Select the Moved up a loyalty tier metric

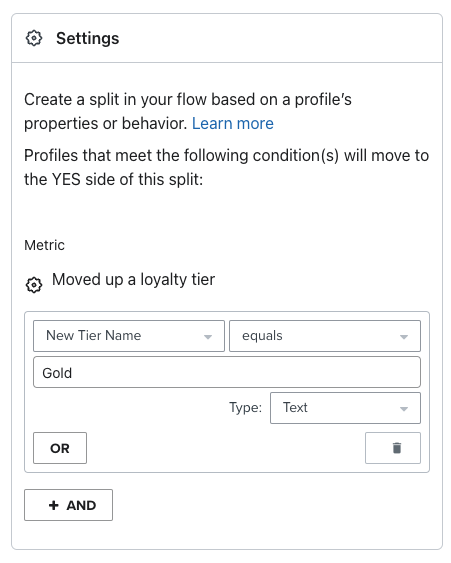(x=133, y=280)
